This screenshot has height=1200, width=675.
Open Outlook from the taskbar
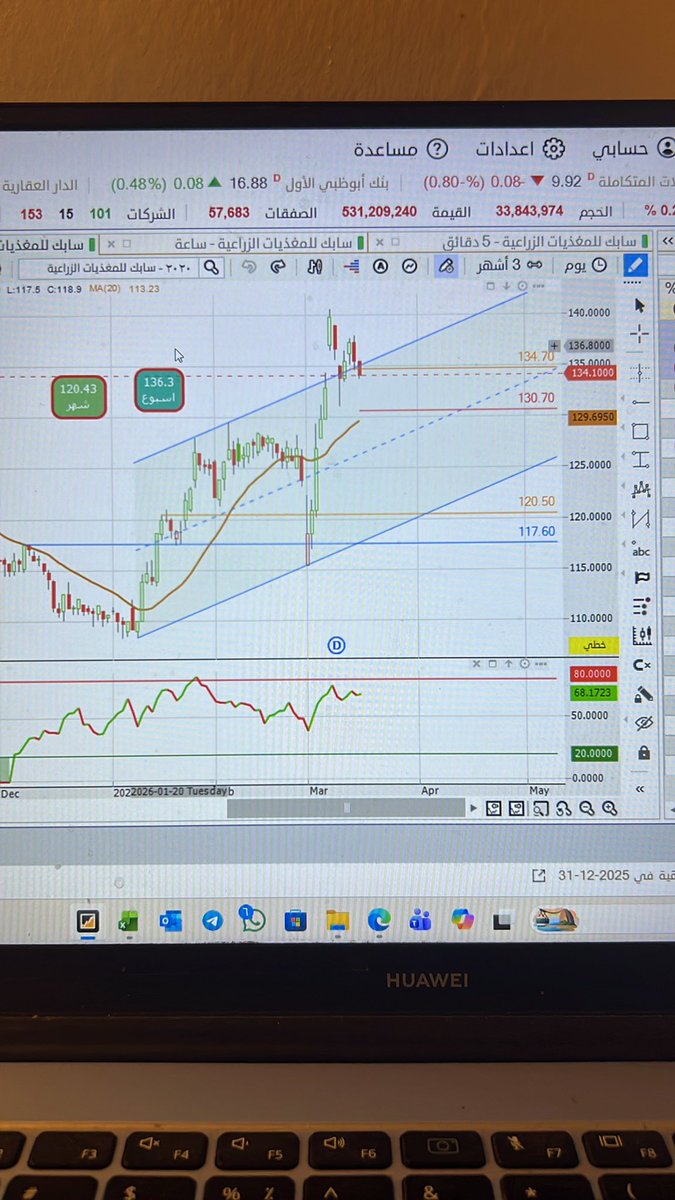(x=171, y=921)
